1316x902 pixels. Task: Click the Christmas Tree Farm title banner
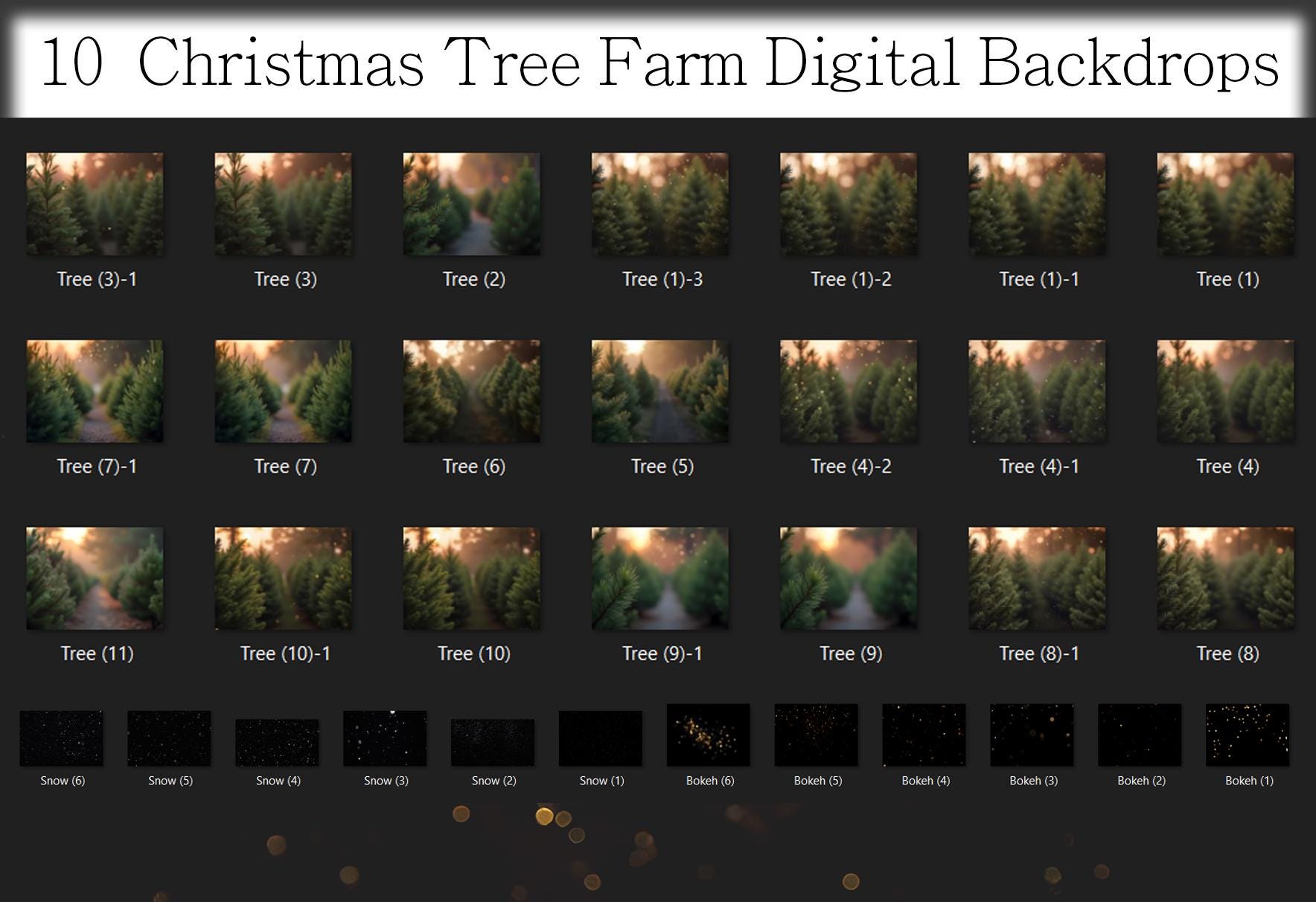click(x=659, y=65)
